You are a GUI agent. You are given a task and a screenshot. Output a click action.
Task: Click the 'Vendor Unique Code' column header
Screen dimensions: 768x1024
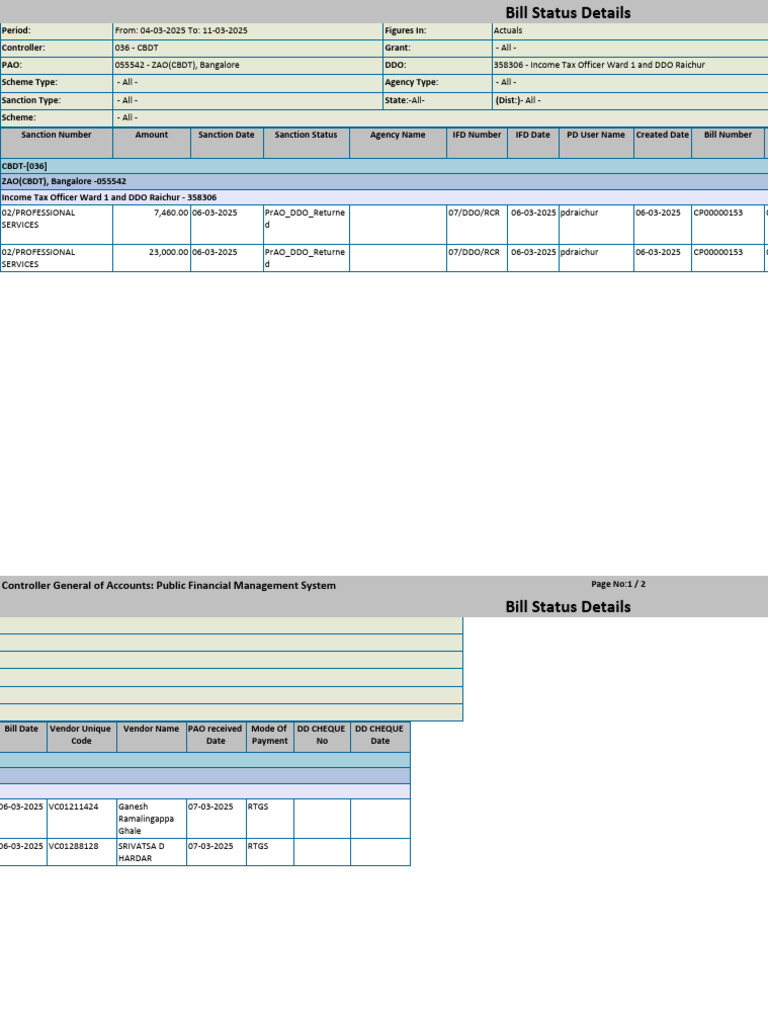[x=80, y=735]
